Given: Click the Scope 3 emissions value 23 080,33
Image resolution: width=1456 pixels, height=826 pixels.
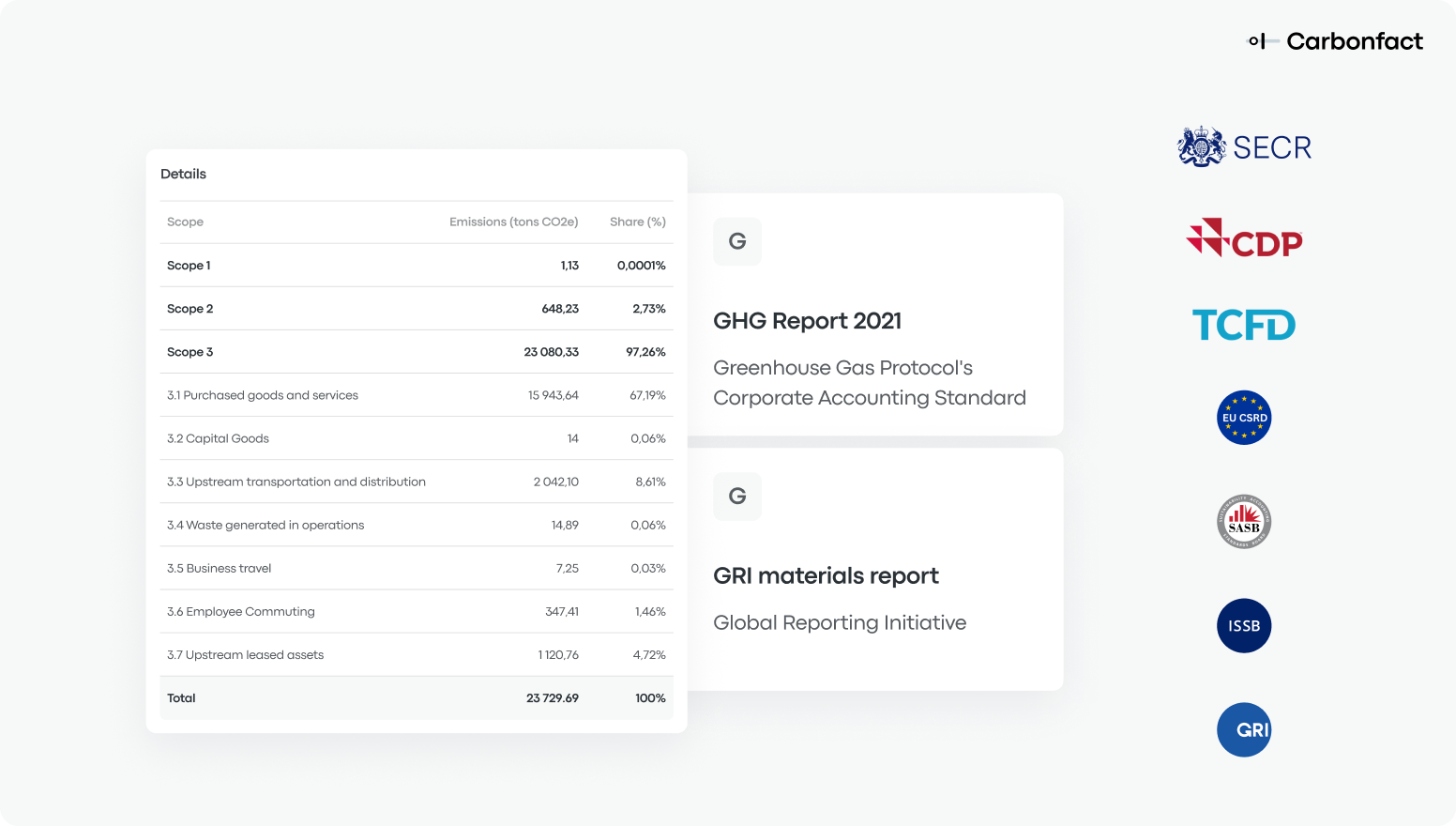Looking at the screenshot, I should pyautogui.click(x=552, y=352).
